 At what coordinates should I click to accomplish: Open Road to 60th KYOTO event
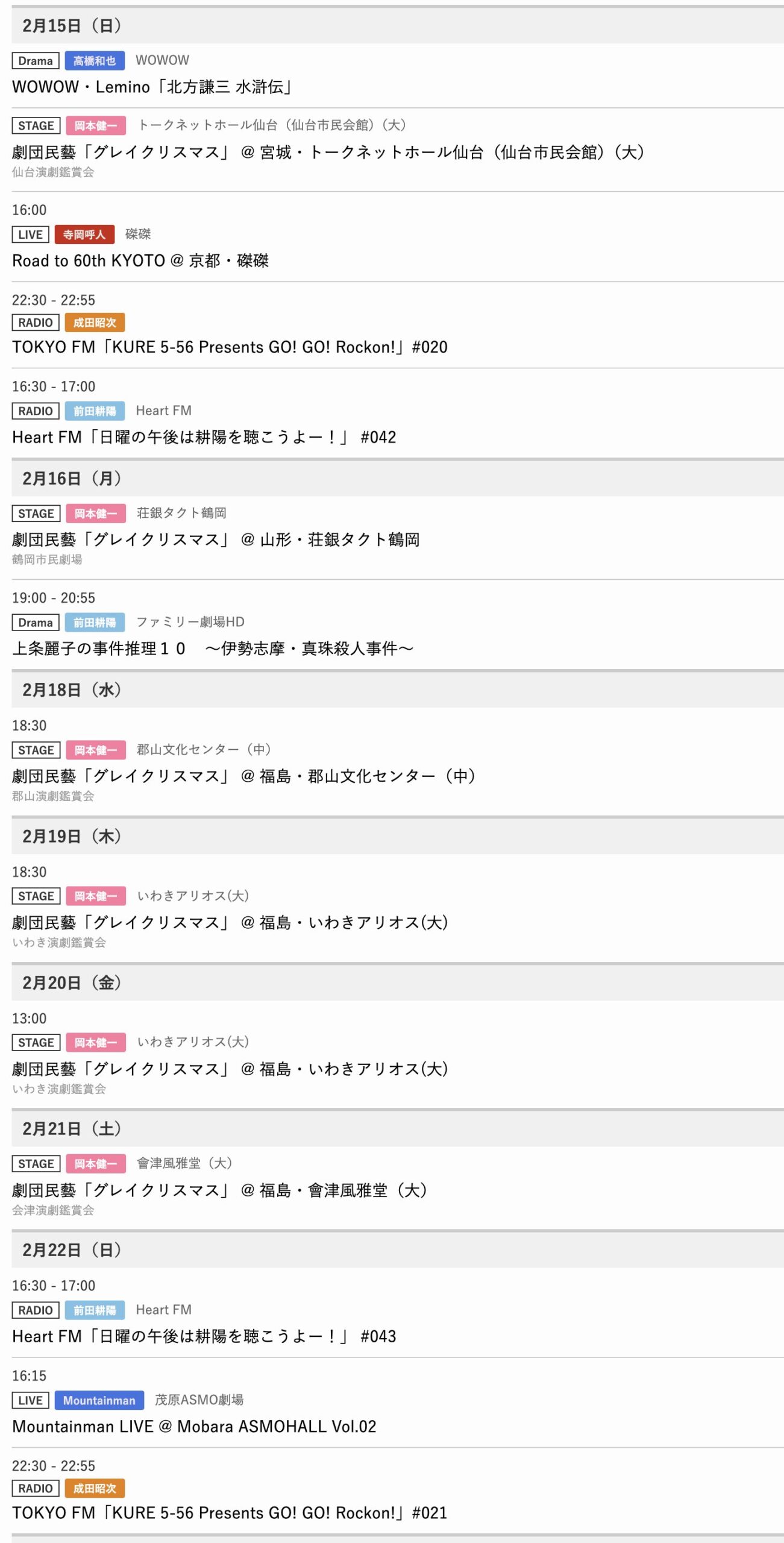140,261
